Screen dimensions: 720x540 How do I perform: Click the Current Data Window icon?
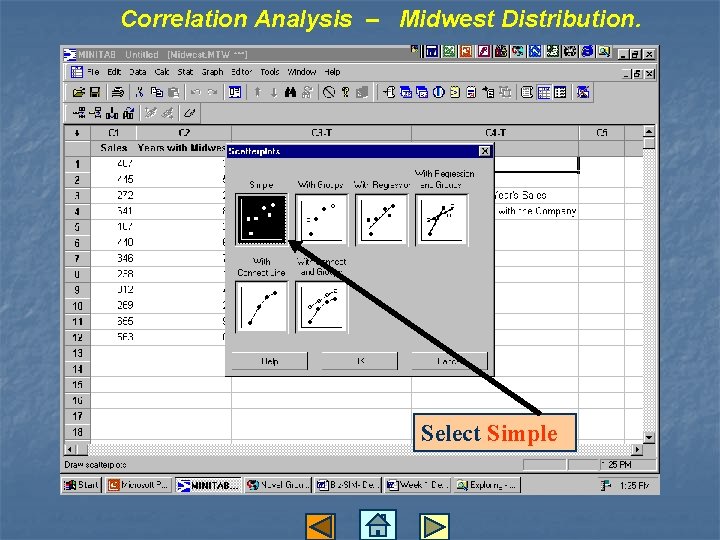coord(544,92)
